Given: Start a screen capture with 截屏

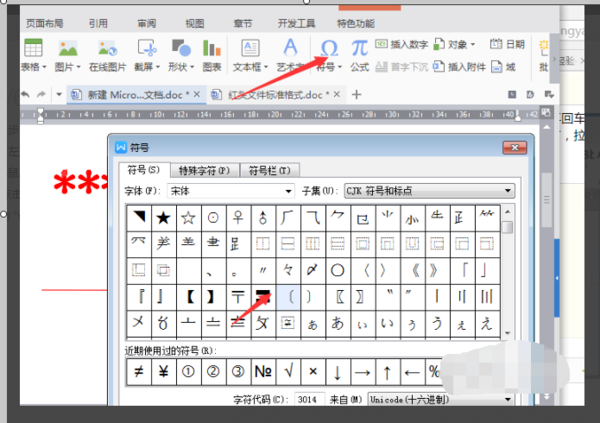Looking at the screenshot, I should click(x=147, y=48).
